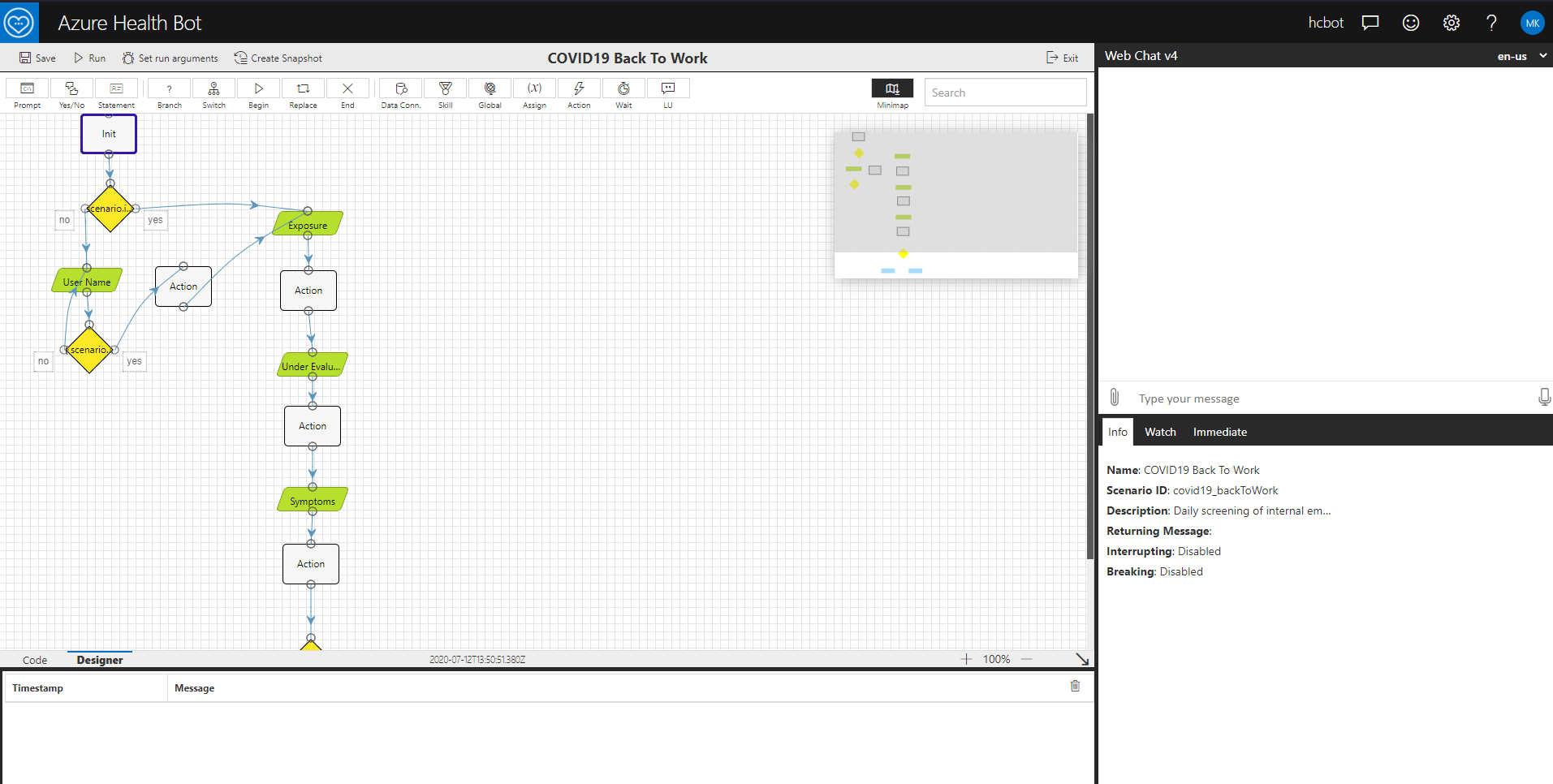
Task: Click the canvas vertical scrollbar
Action: tap(1090, 337)
